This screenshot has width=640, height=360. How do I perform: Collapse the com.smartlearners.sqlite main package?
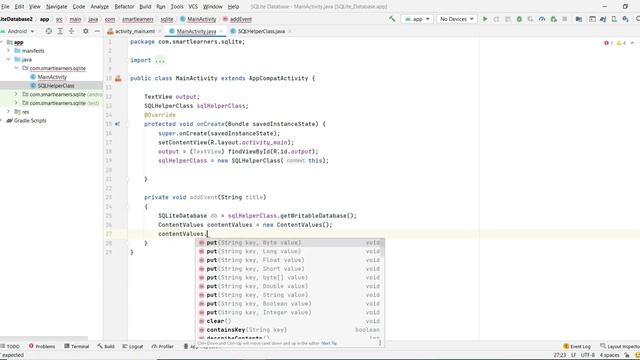[x=16, y=68]
